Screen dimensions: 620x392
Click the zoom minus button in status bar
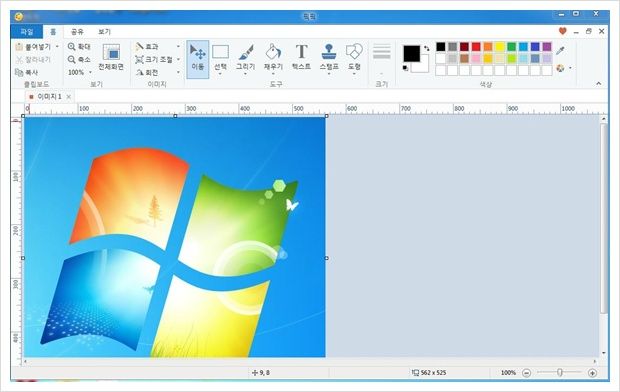(526, 373)
